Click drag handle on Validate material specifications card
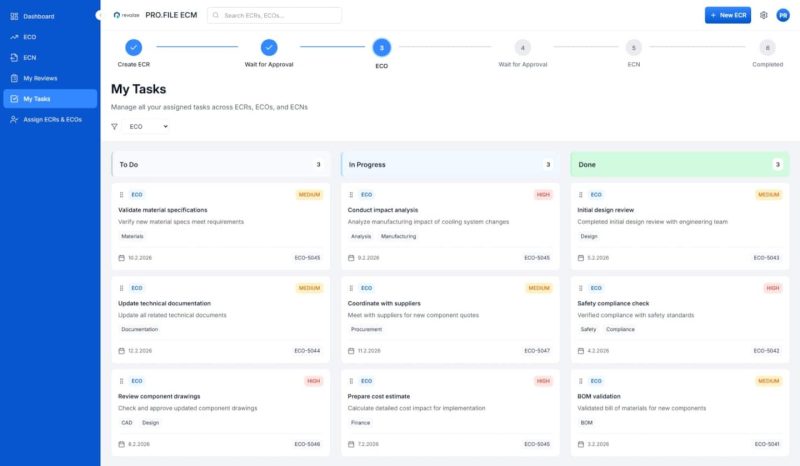 [x=121, y=194]
